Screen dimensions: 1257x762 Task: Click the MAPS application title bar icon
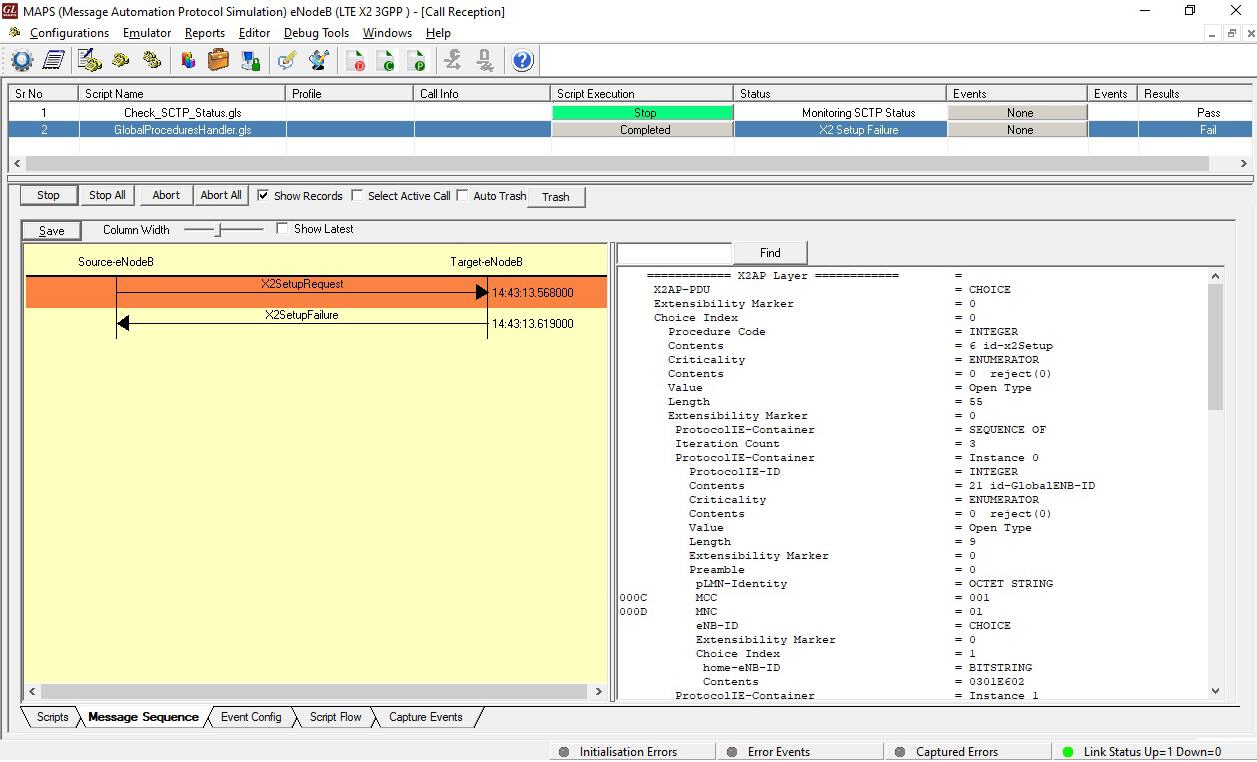coord(10,11)
